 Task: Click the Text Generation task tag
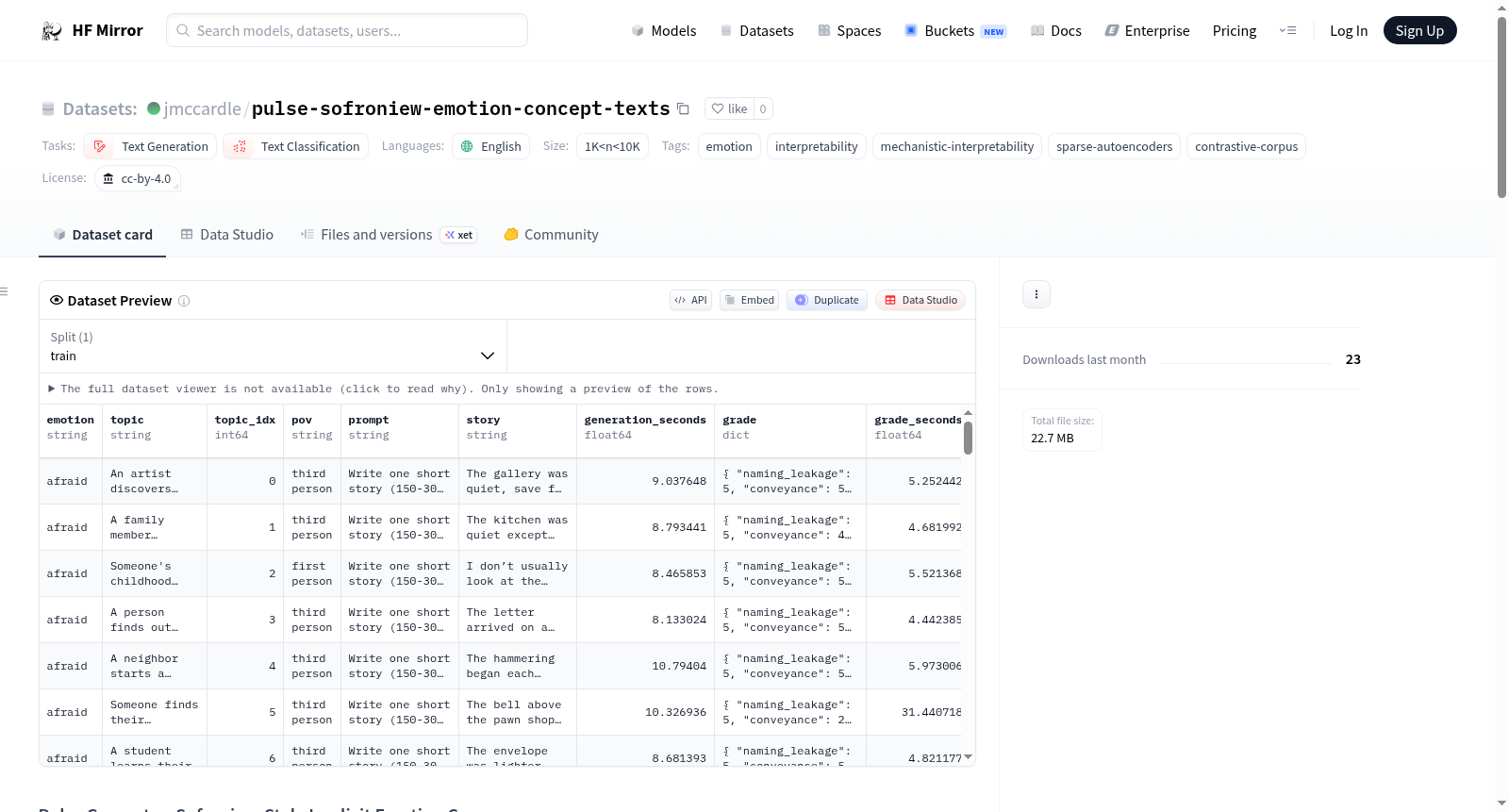(150, 146)
